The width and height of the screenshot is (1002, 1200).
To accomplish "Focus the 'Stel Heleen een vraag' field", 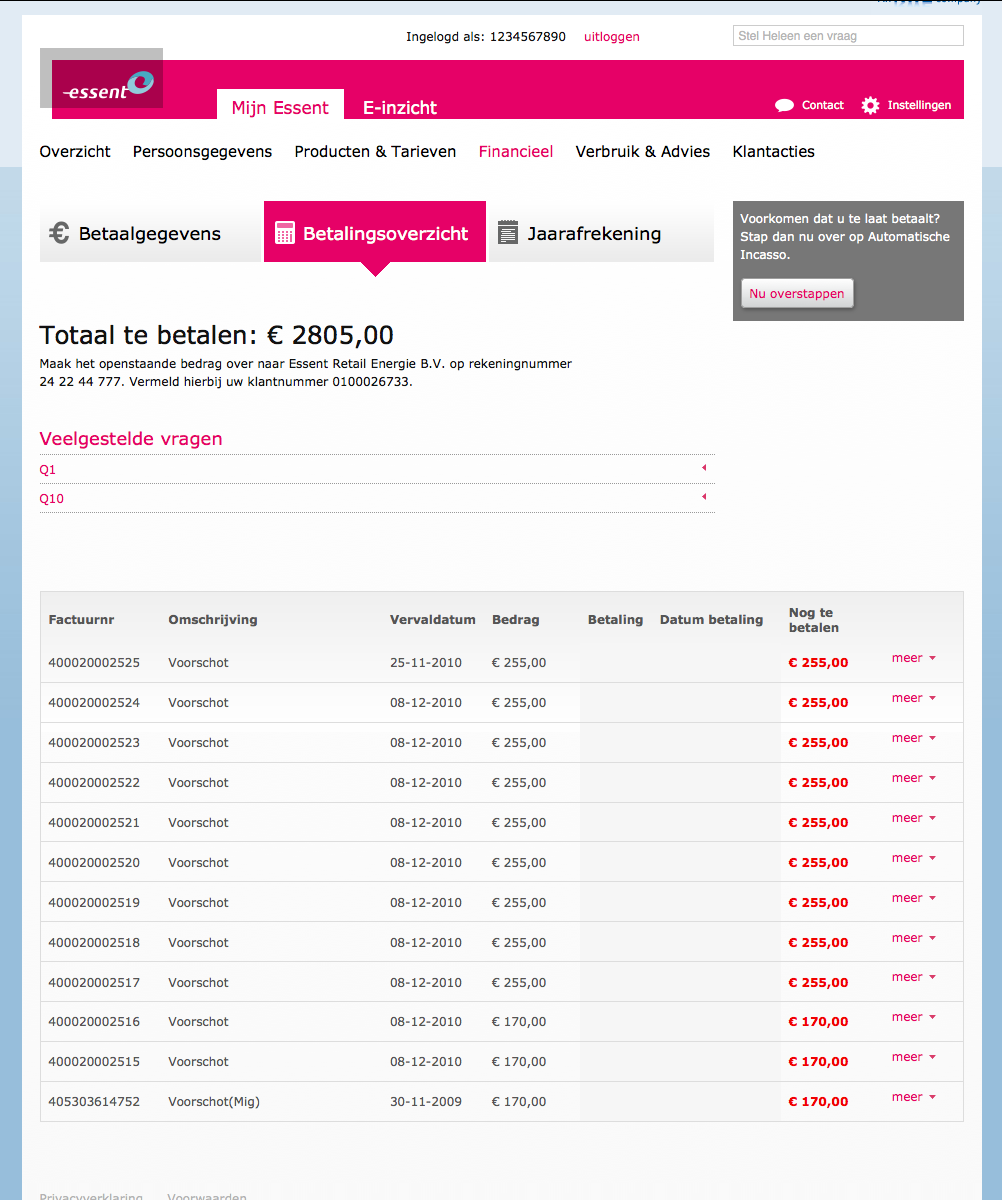I will [847, 36].
